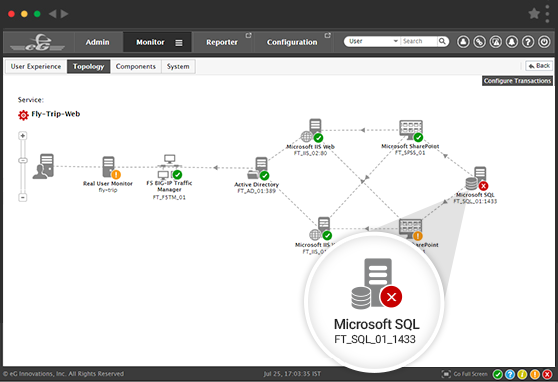The height and width of the screenshot is (382, 558).
Task: Switch to the System tab
Action: (178, 67)
